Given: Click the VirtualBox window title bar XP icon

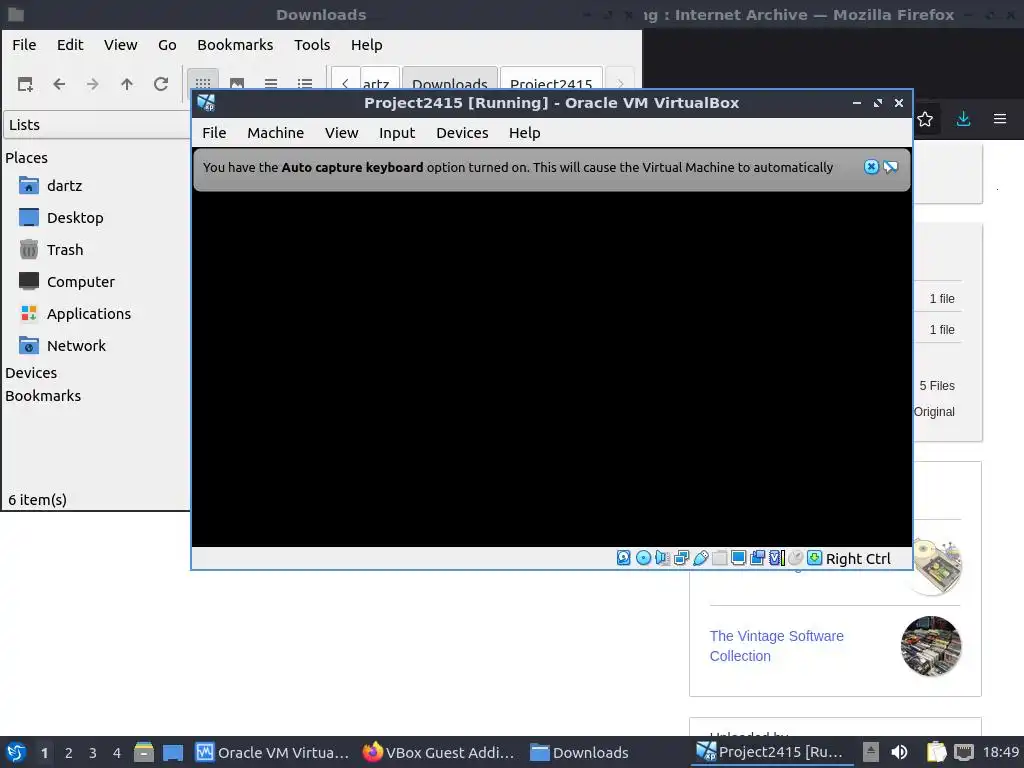Looking at the screenshot, I should click(206, 103).
